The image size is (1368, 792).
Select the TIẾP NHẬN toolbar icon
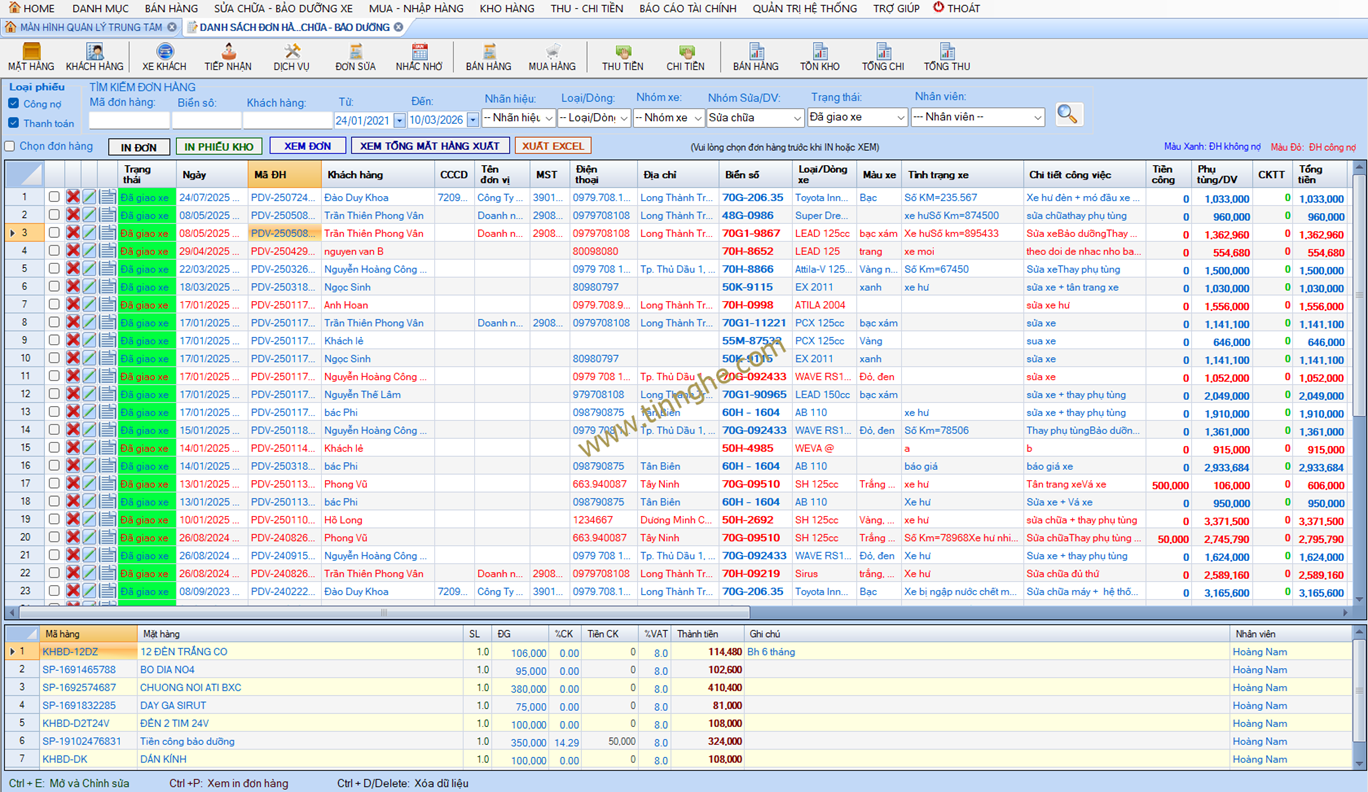[228, 56]
